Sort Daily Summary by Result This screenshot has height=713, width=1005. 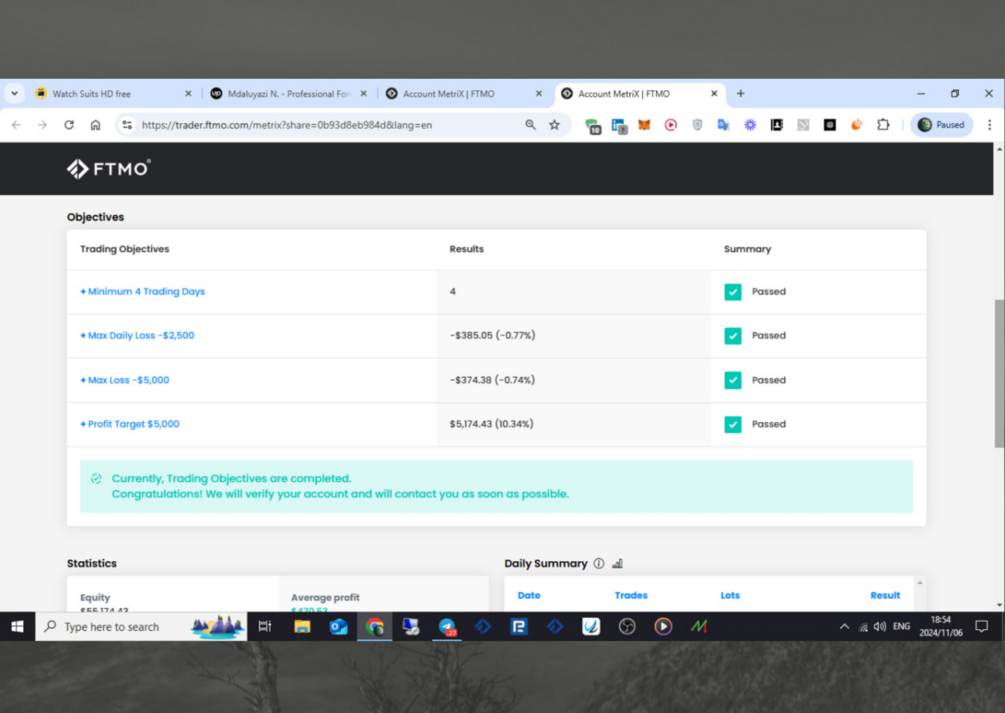pyautogui.click(x=885, y=596)
